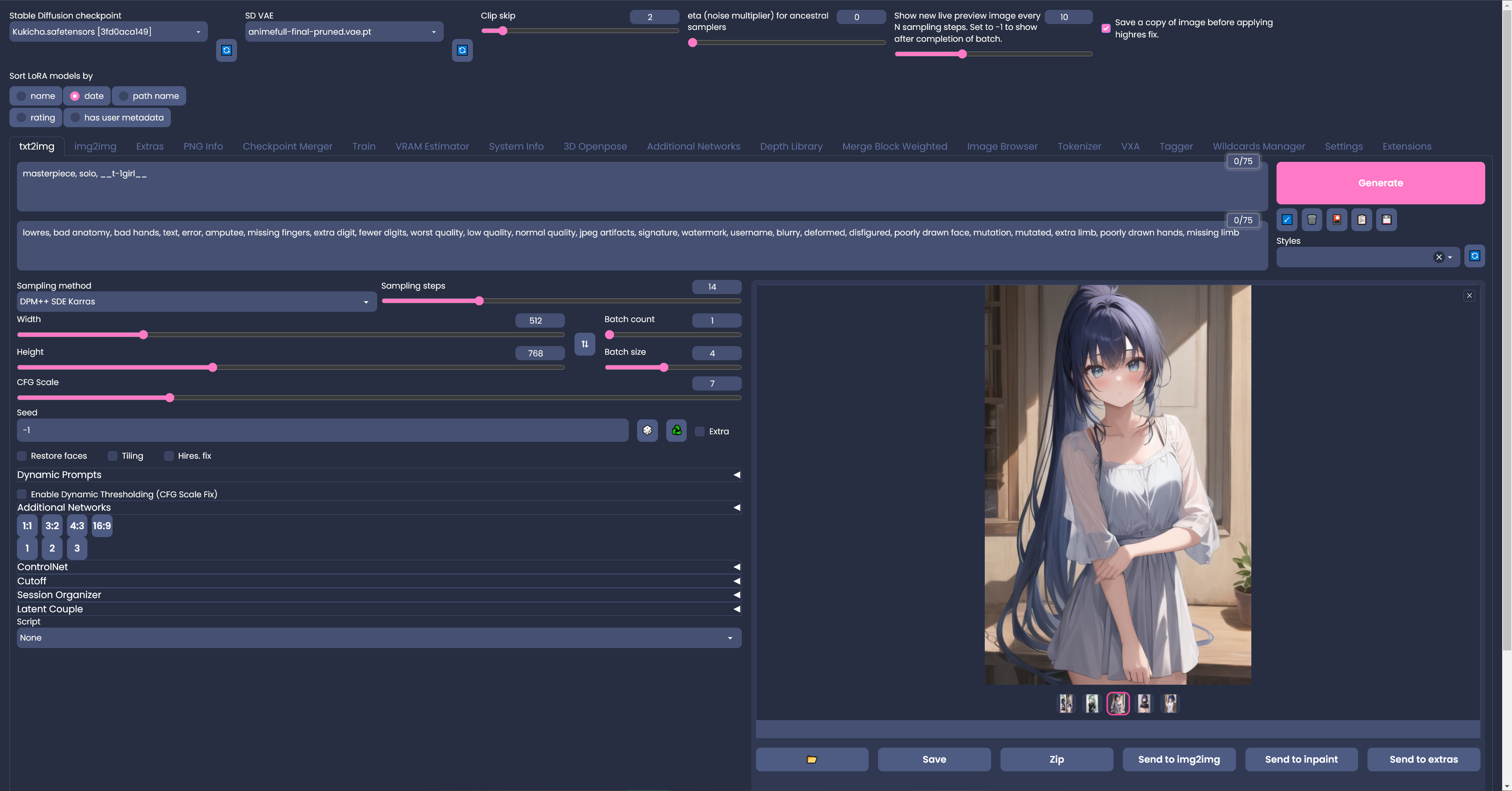1512x791 pixels.
Task: Open the generated images output folder
Action: click(x=812, y=760)
